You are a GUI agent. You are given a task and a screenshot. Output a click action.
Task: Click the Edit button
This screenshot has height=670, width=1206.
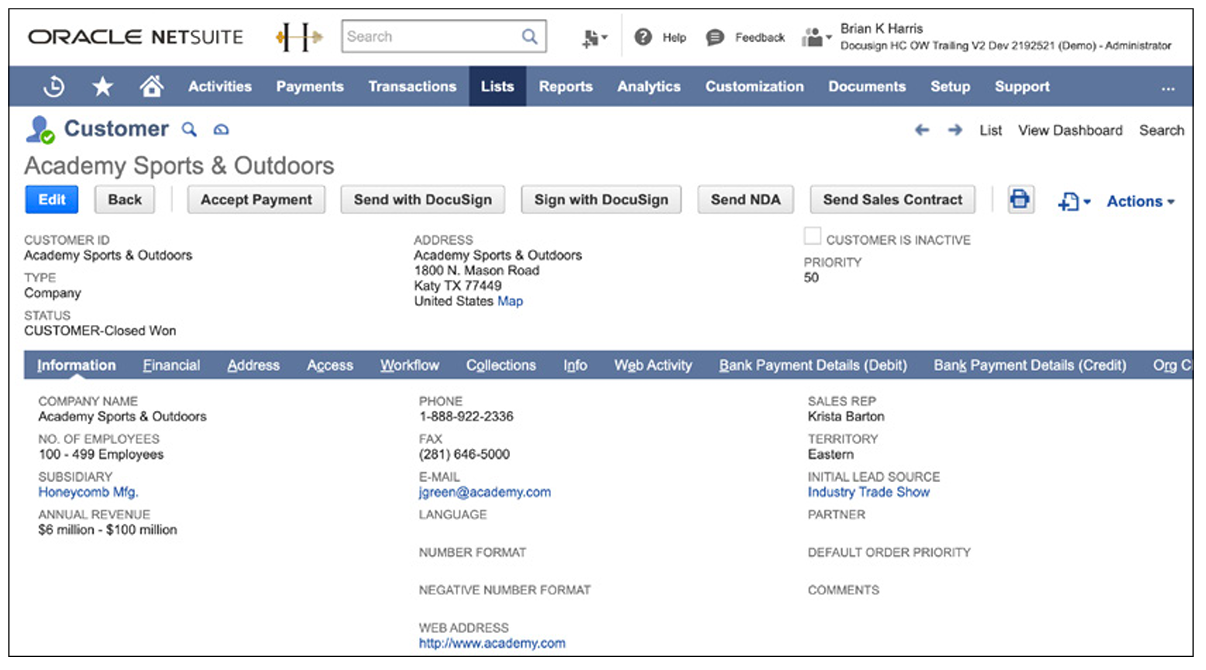coord(50,199)
